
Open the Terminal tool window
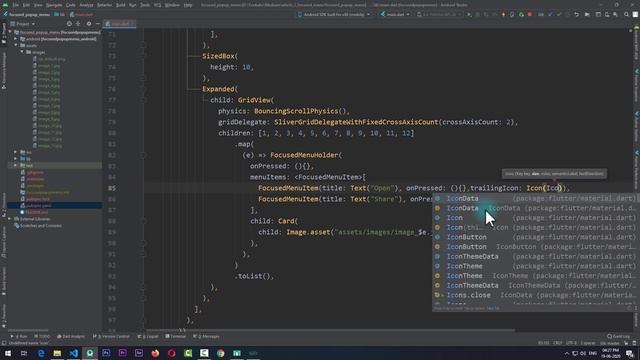tap(176, 336)
